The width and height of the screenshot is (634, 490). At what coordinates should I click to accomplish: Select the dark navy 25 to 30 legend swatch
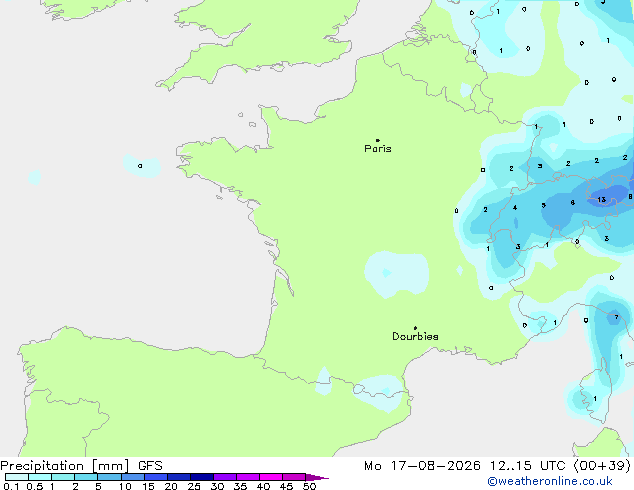202,477
